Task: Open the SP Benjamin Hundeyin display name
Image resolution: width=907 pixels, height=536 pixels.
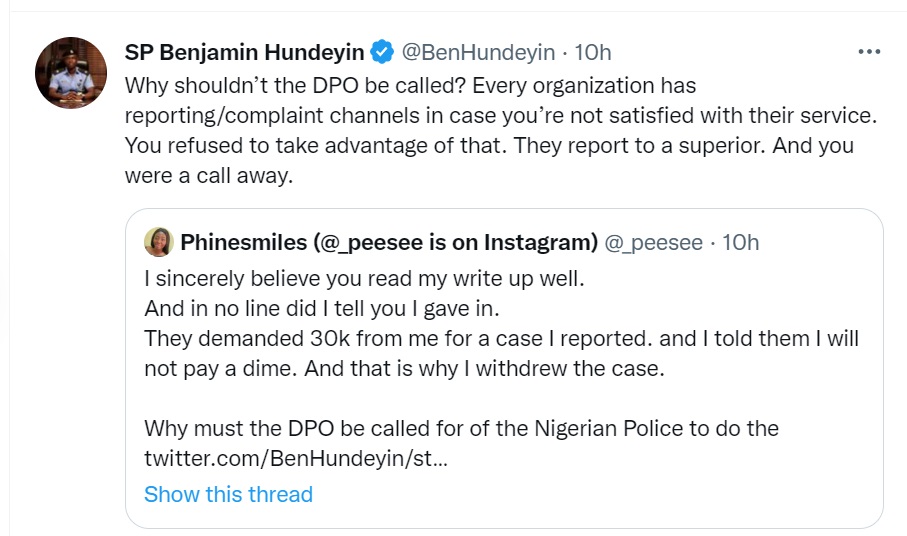Action: pos(244,52)
